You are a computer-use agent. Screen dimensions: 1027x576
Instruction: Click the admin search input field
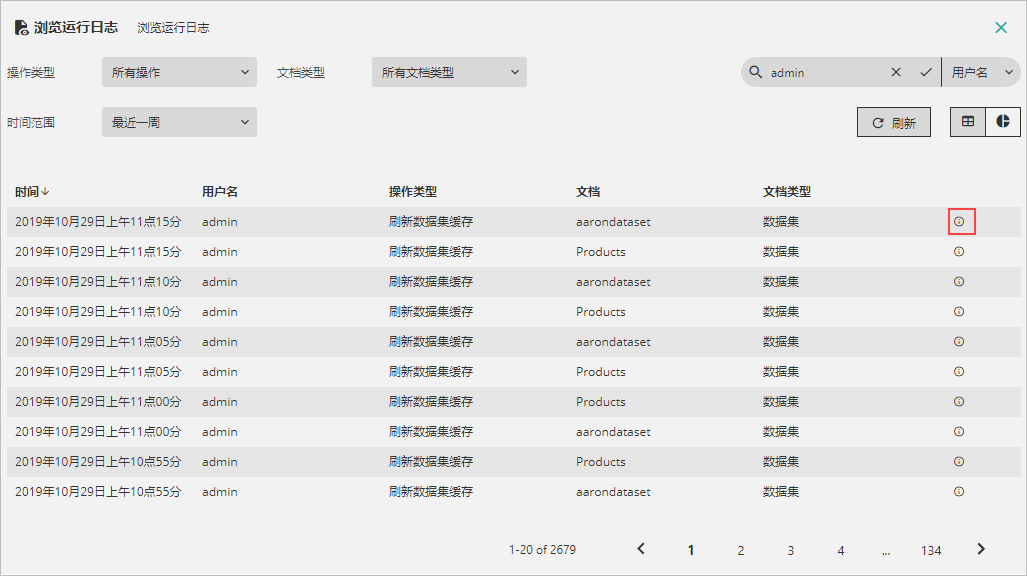[x=823, y=72]
